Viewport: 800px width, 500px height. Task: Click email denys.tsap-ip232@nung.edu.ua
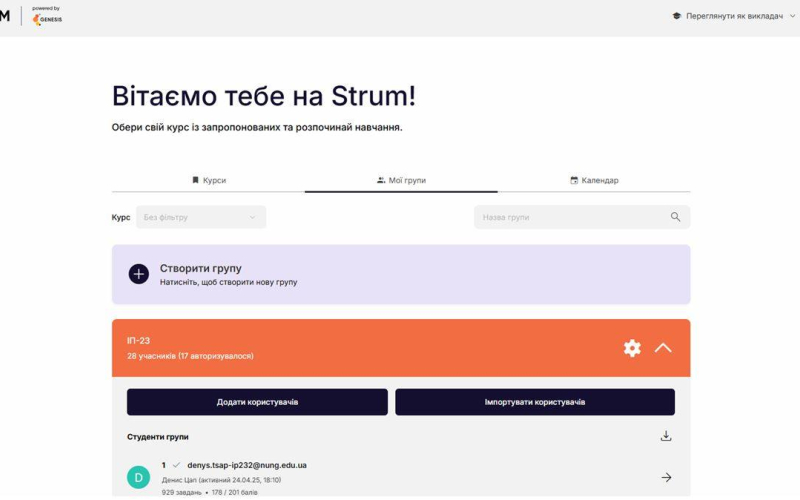pyautogui.click(x=247, y=465)
